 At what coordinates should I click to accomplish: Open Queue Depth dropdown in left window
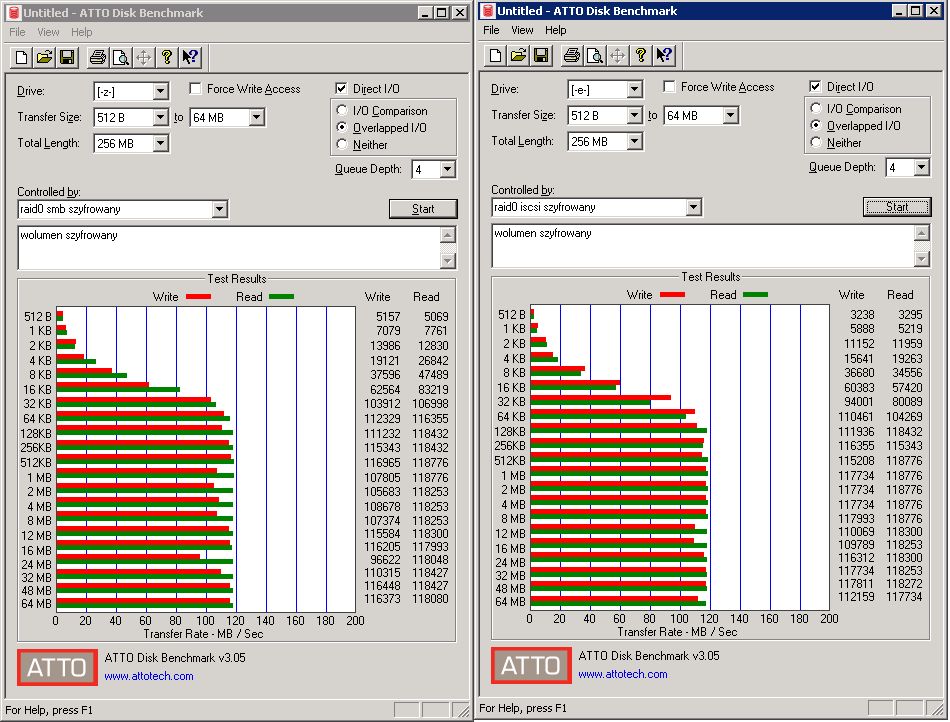click(447, 169)
